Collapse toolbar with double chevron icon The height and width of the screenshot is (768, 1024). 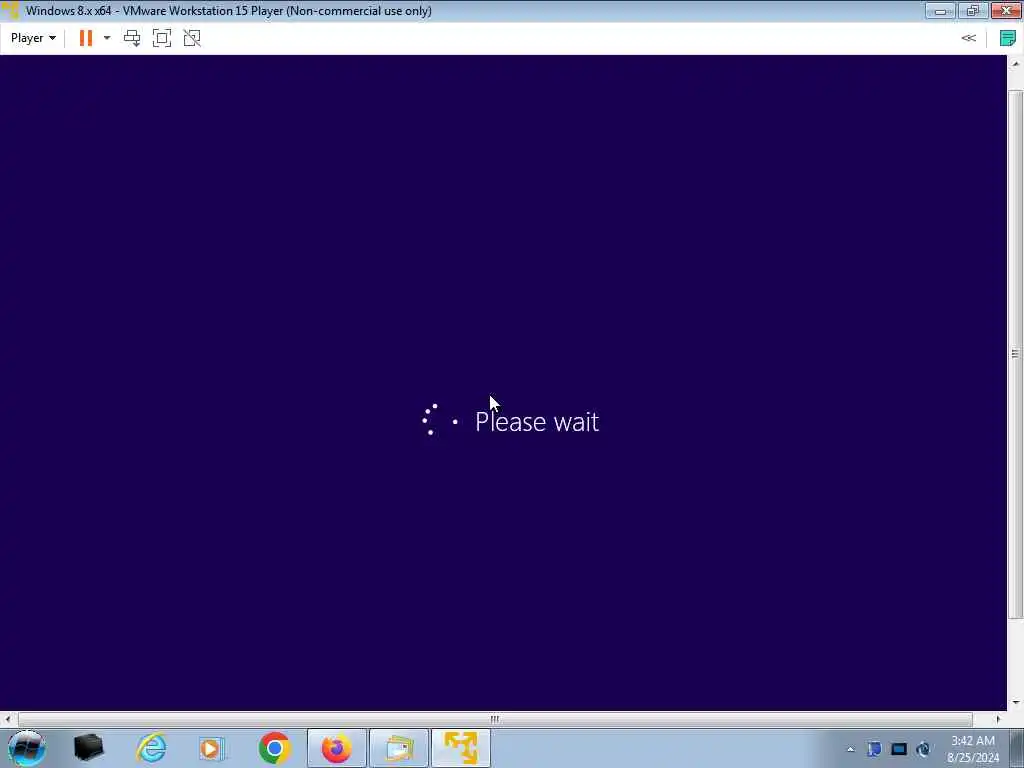click(x=968, y=38)
